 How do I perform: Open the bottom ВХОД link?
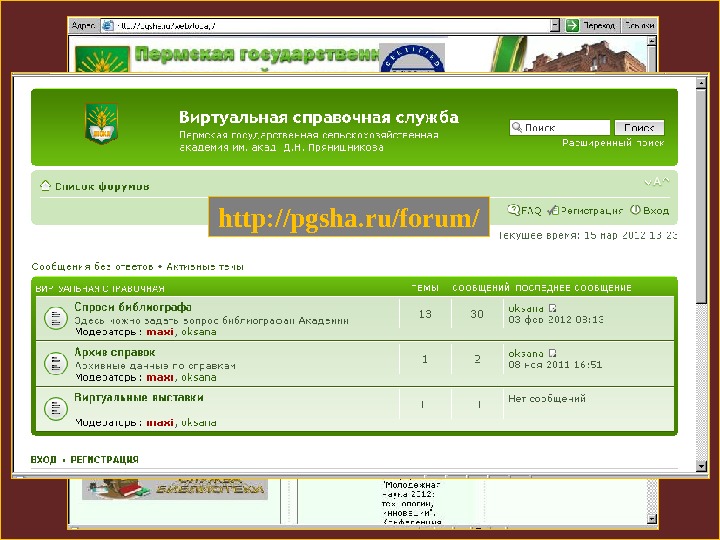tap(43, 460)
